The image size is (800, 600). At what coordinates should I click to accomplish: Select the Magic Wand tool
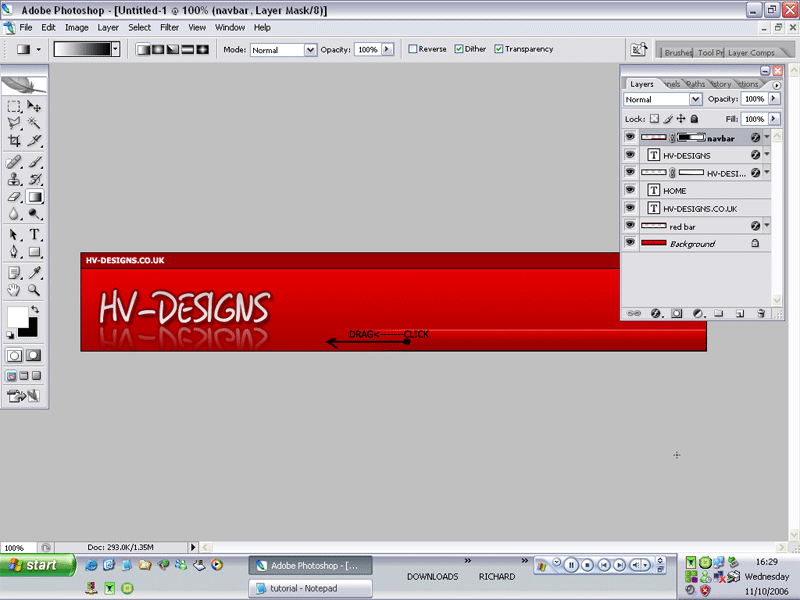tap(34, 122)
